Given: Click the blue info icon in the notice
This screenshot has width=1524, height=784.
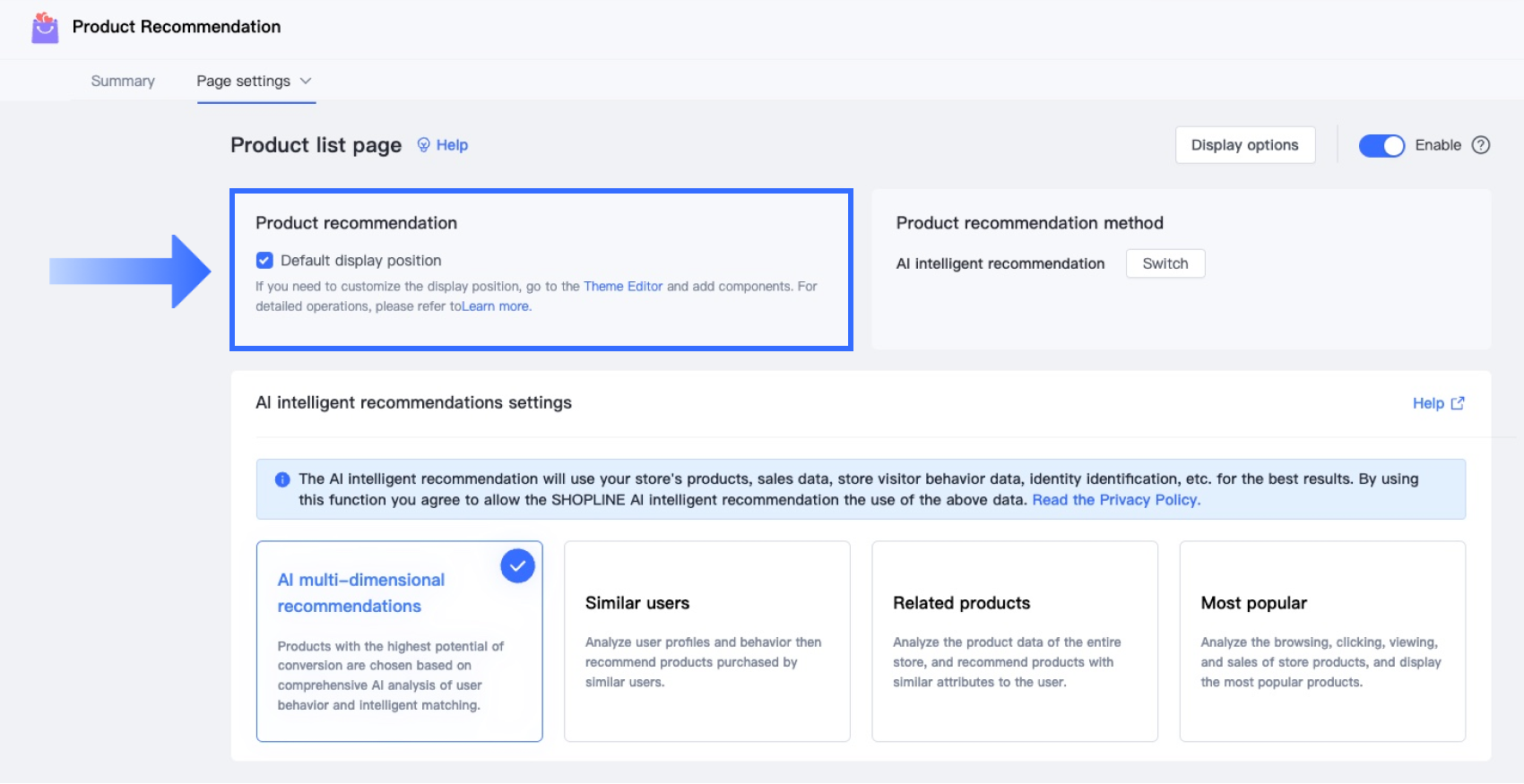Looking at the screenshot, I should pos(282,479).
